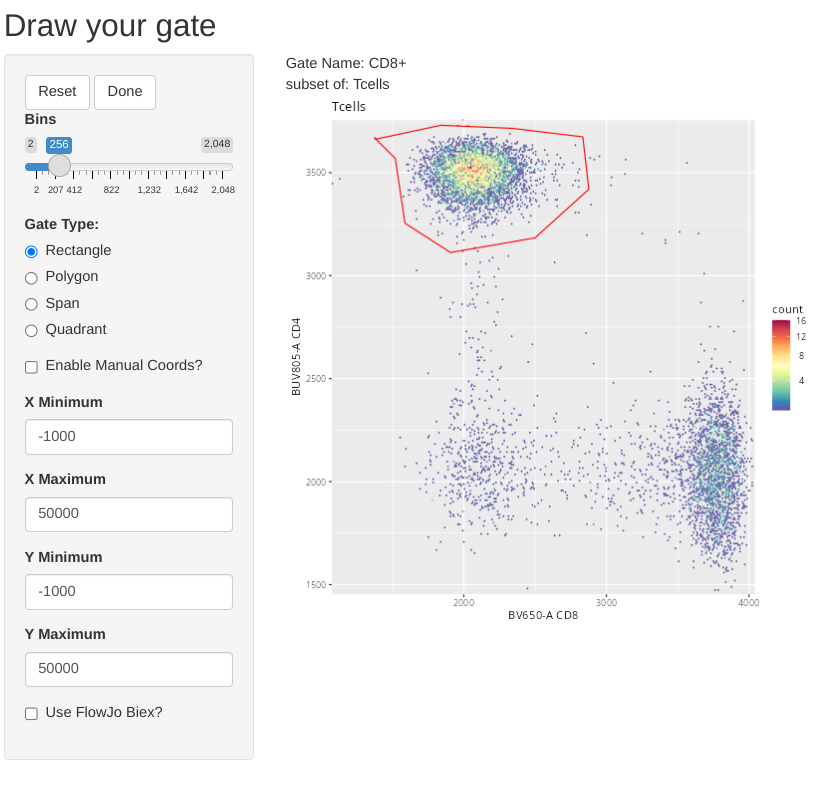
Task: Click the BUV805-A CD4 y-axis label
Action: pos(296,357)
